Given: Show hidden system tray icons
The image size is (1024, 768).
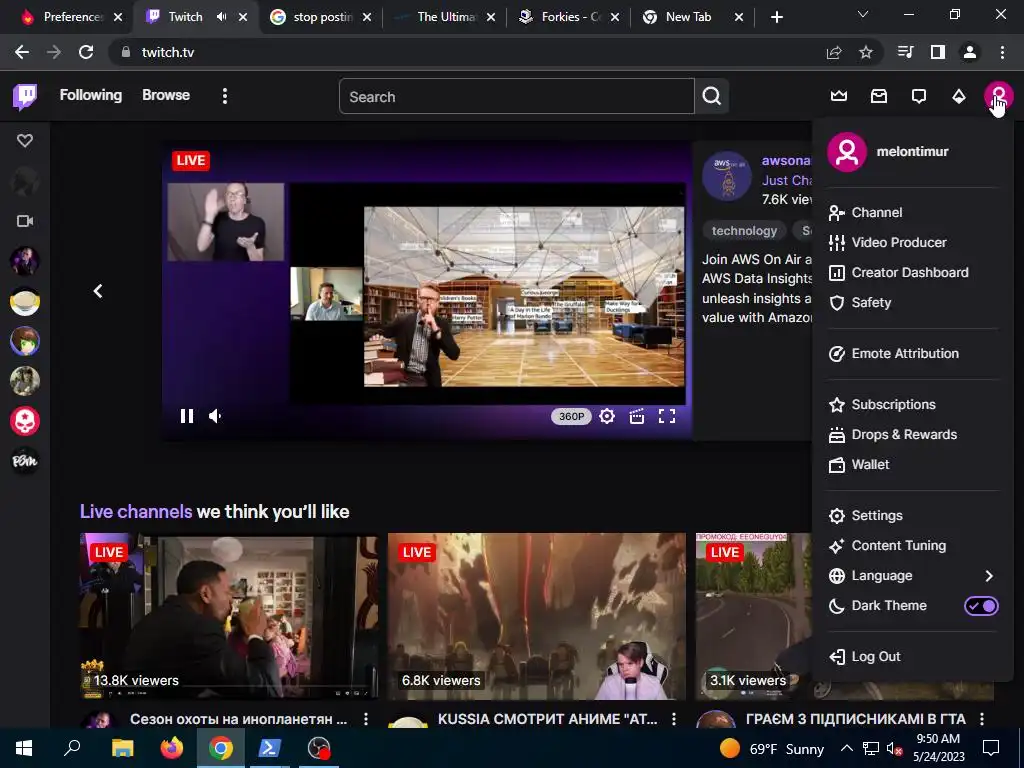Looking at the screenshot, I should tap(846, 748).
